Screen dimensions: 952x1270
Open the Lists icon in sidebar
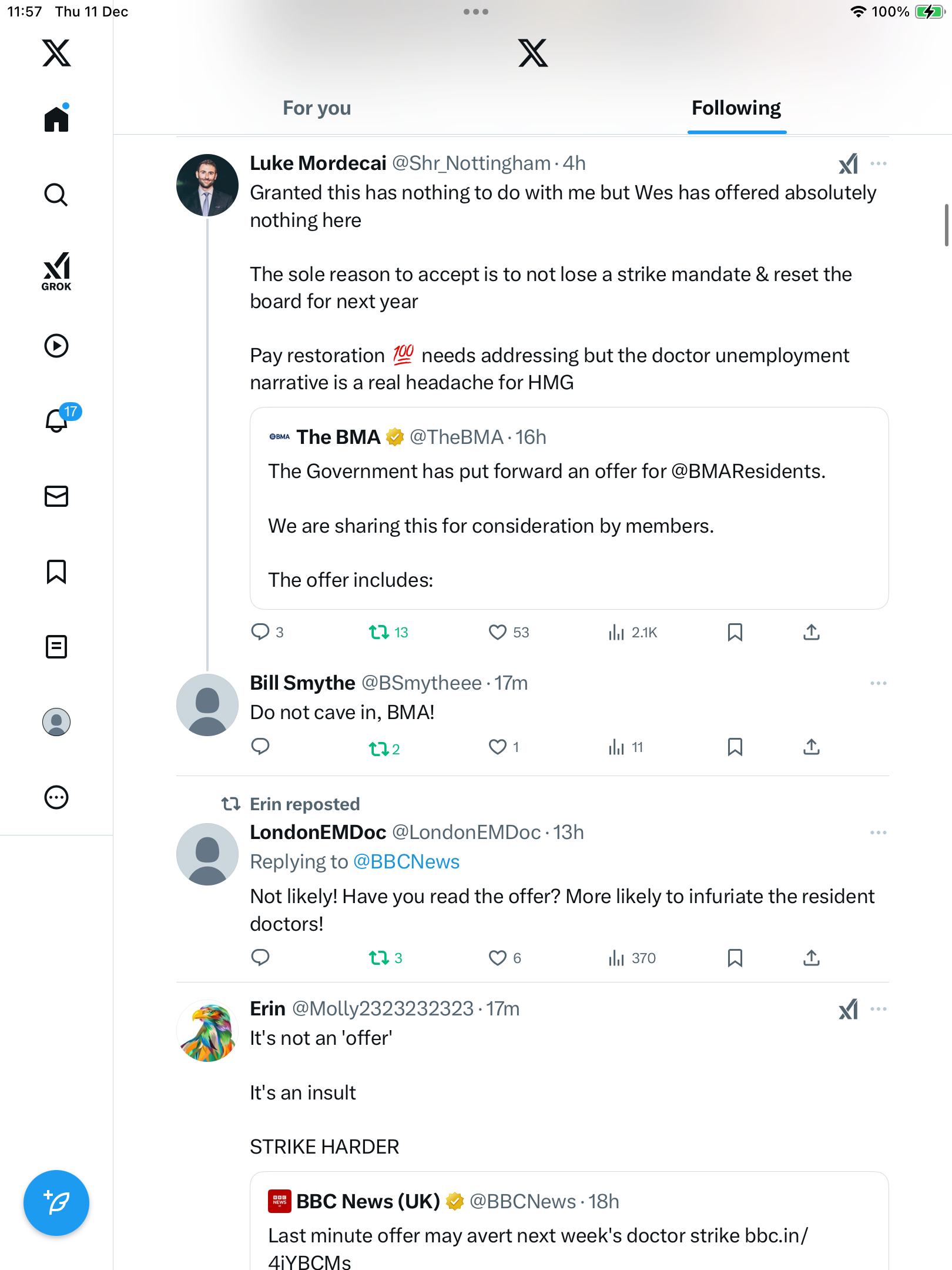tap(56, 647)
